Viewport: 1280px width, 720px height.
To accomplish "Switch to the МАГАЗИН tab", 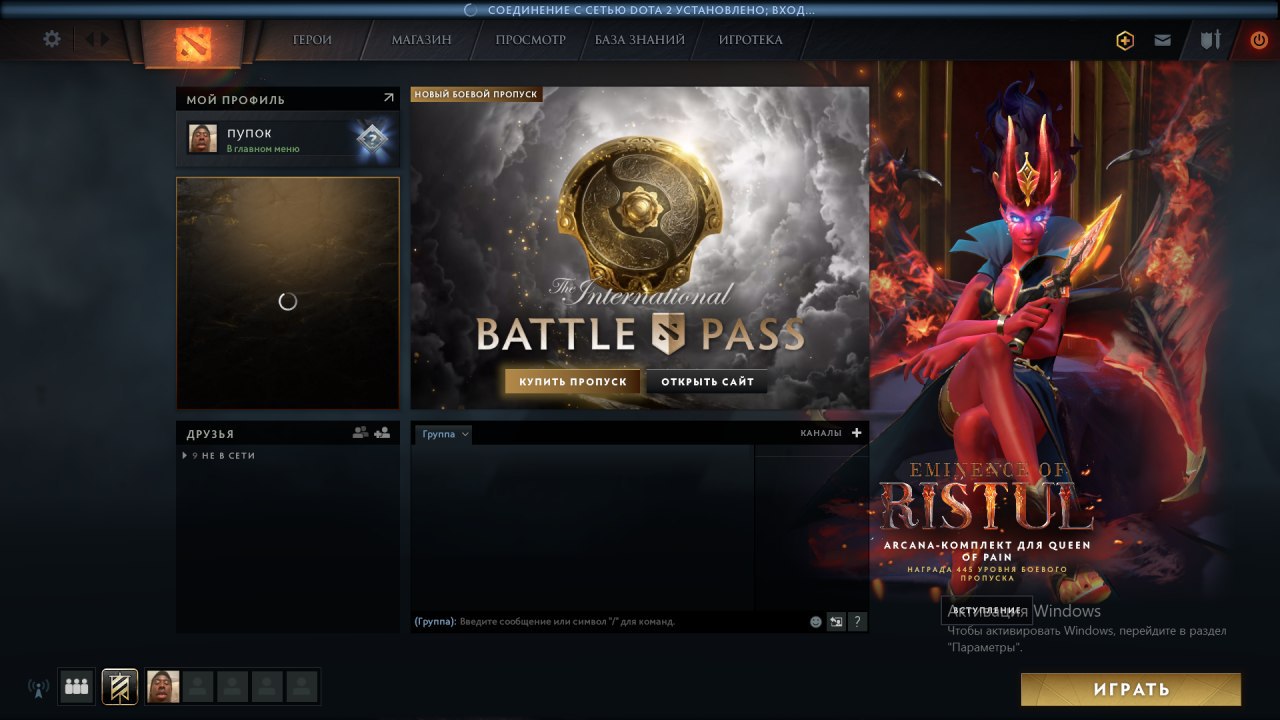I will pos(421,40).
